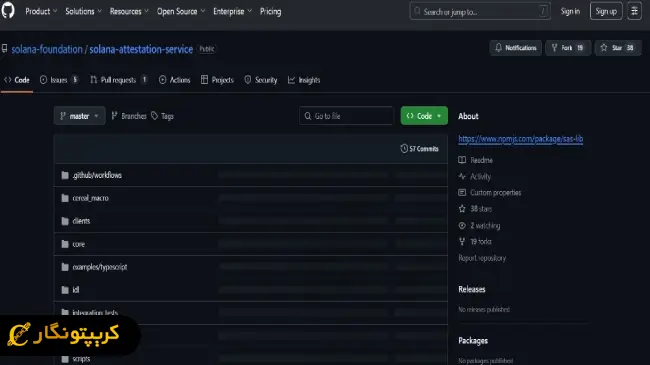Click folder icon next to clients
Image resolution: width=650 pixels, height=365 pixels.
[65, 221]
